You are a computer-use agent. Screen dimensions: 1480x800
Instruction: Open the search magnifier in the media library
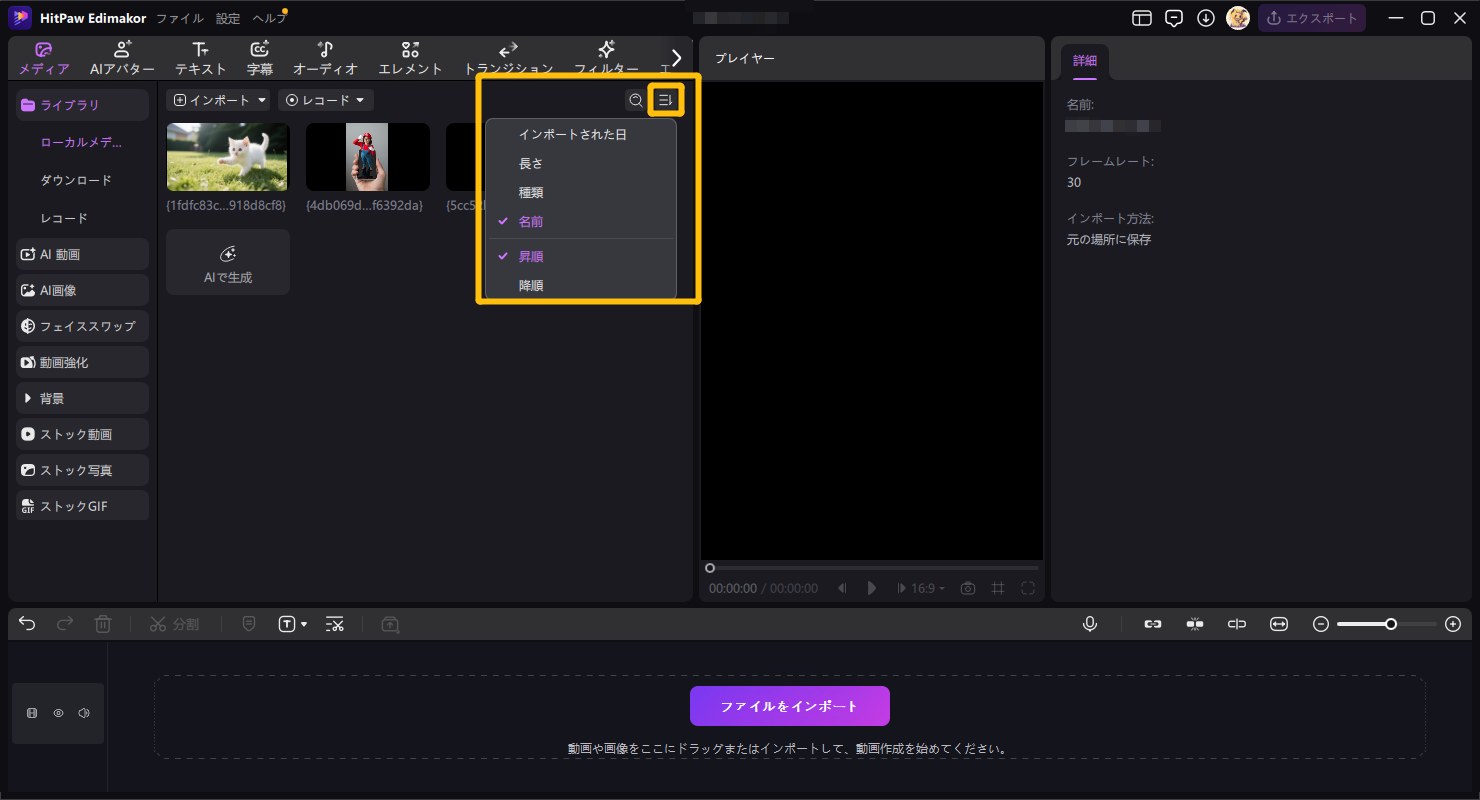(x=635, y=100)
